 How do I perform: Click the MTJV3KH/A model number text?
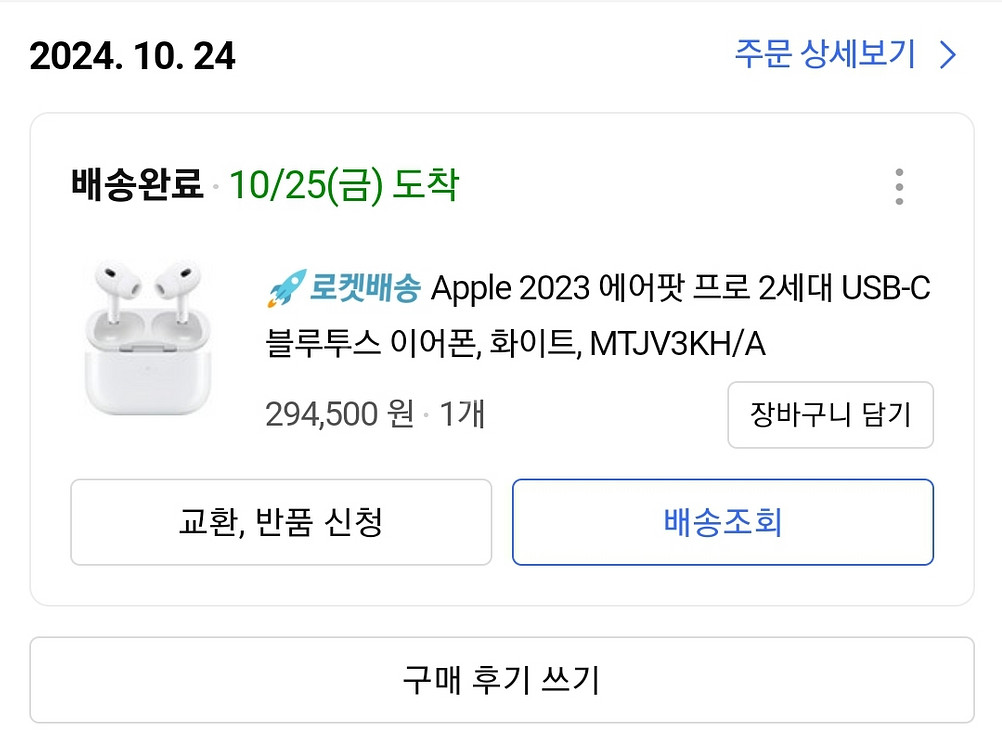[677, 344]
